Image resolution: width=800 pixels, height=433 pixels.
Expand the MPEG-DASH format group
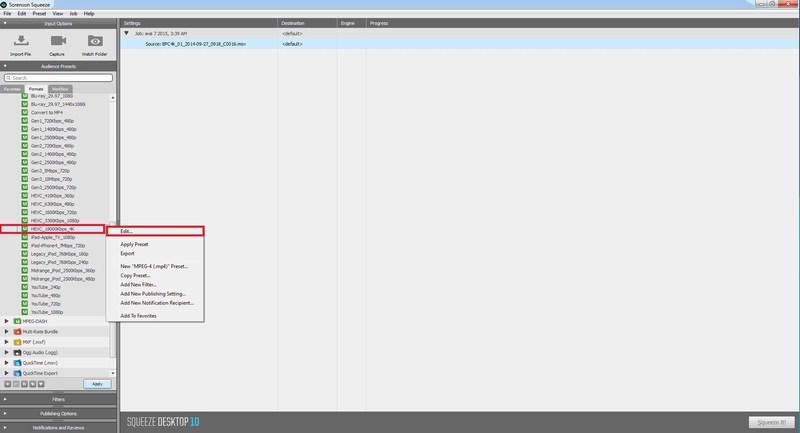tap(7, 321)
